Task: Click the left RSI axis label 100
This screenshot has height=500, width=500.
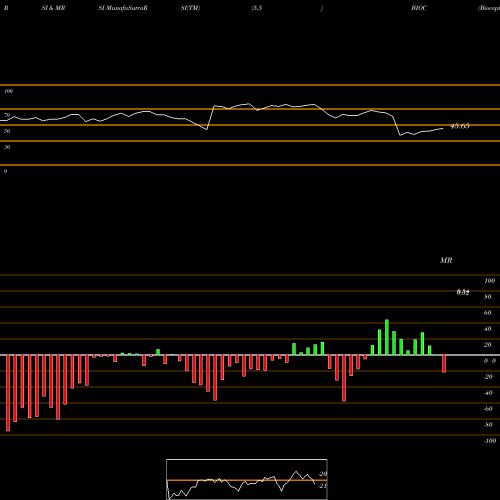Action: (8, 91)
